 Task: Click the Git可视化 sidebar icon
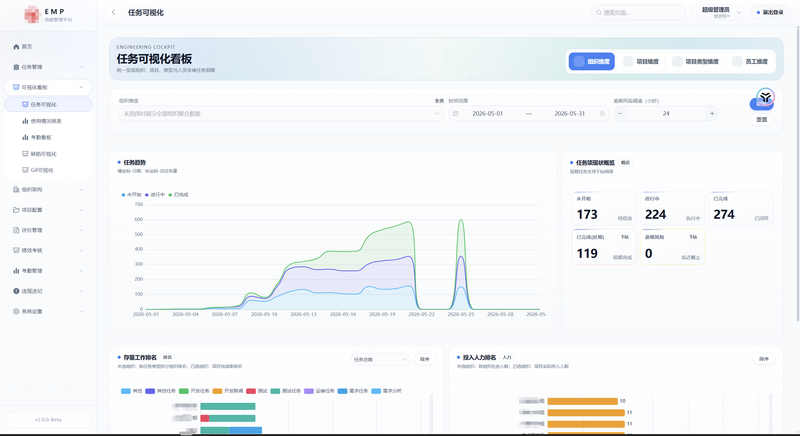[x=26, y=170]
